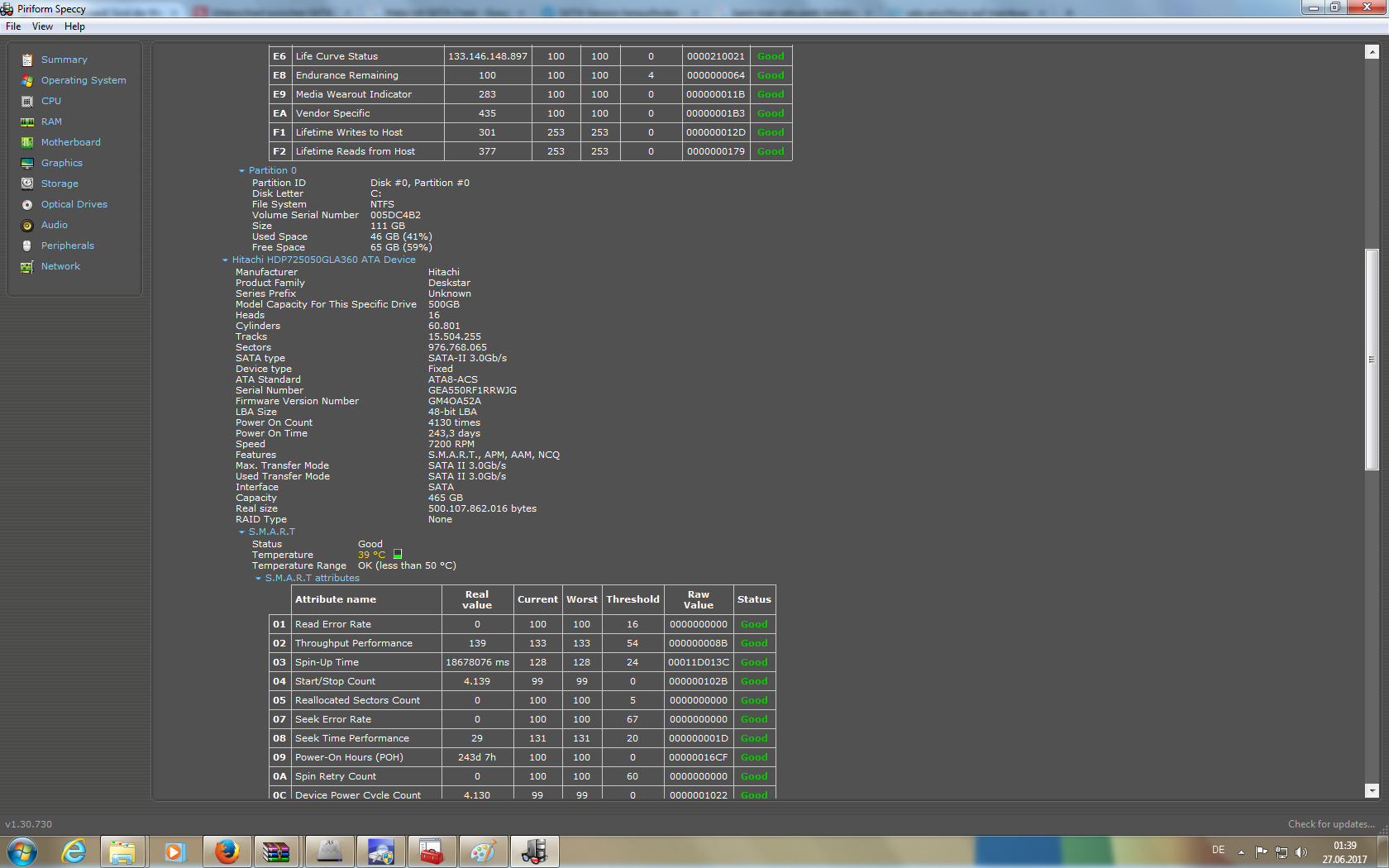Click the firmware version GM4OA52A value
The image size is (1389, 868).
click(x=455, y=402)
